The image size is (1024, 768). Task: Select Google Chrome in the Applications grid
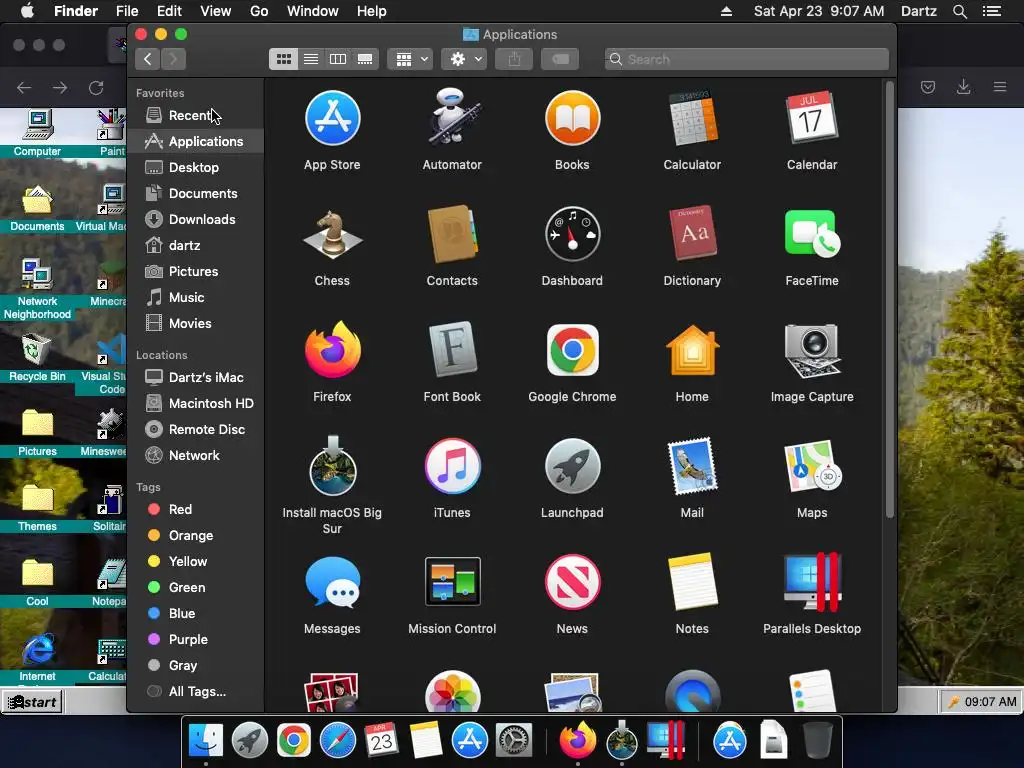point(572,350)
